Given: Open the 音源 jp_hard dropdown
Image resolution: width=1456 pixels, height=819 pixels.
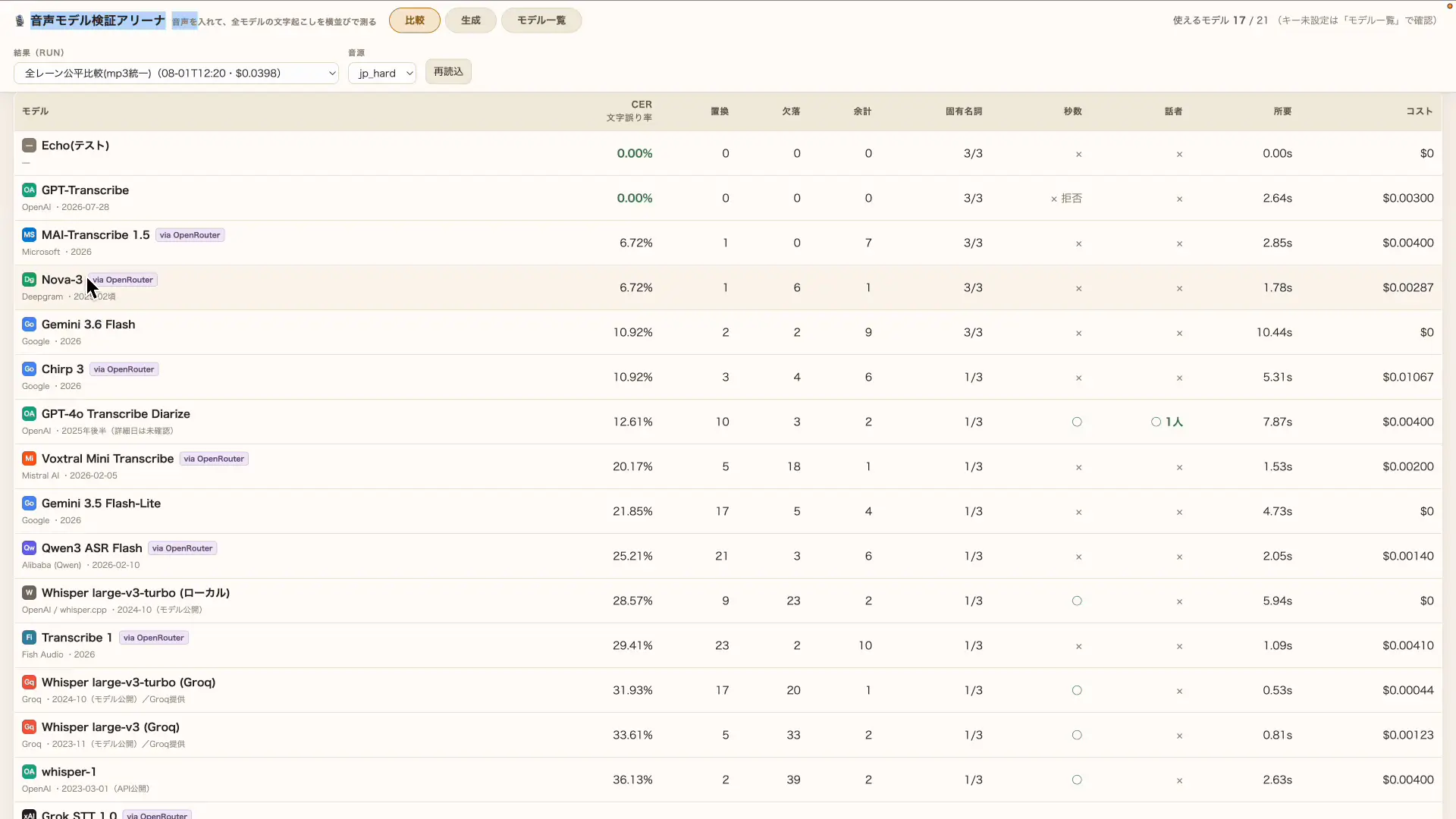Looking at the screenshot, I should (382, 74).
